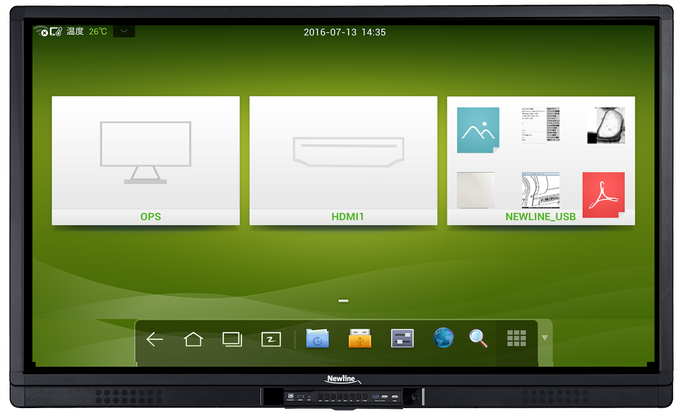The image size is (680, 415).
Task: Open the red PDF file thumbnail
Action: [604, 195]
